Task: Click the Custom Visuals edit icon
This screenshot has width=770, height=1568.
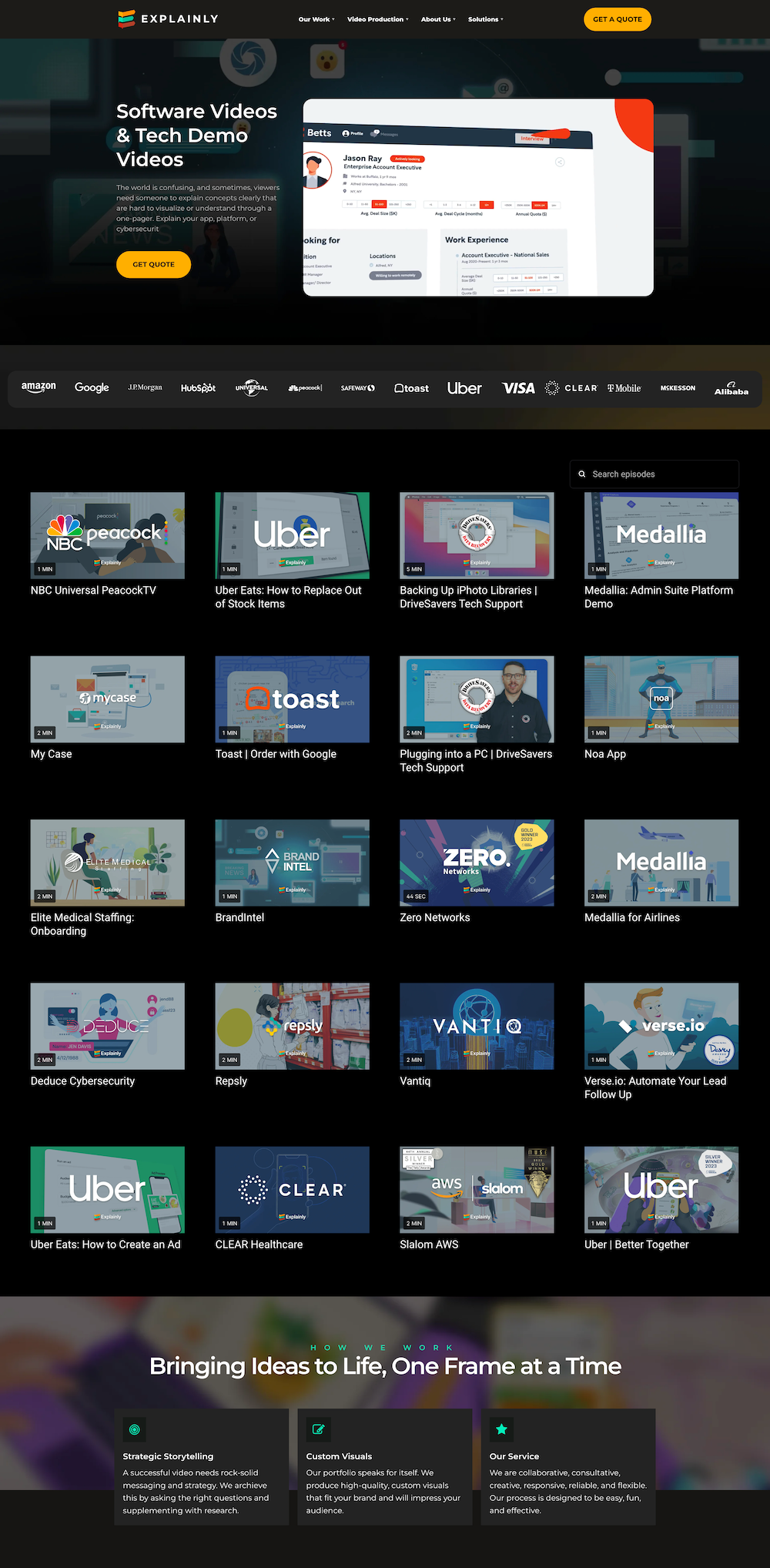Action: pyautogui.click(x=318, y=1429)
